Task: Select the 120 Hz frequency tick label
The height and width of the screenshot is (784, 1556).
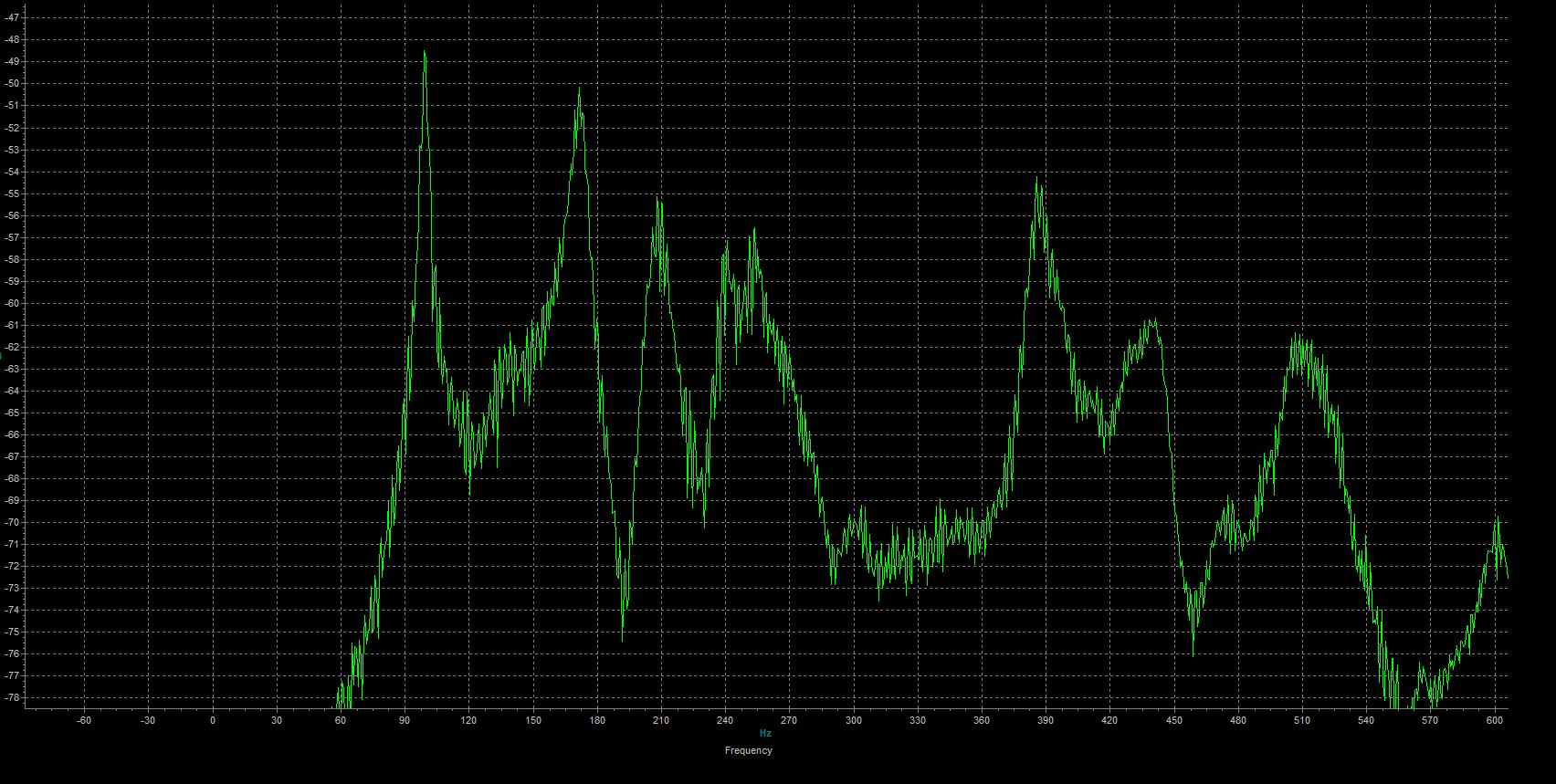Action: pyautogui.click(x=468, y=720)
